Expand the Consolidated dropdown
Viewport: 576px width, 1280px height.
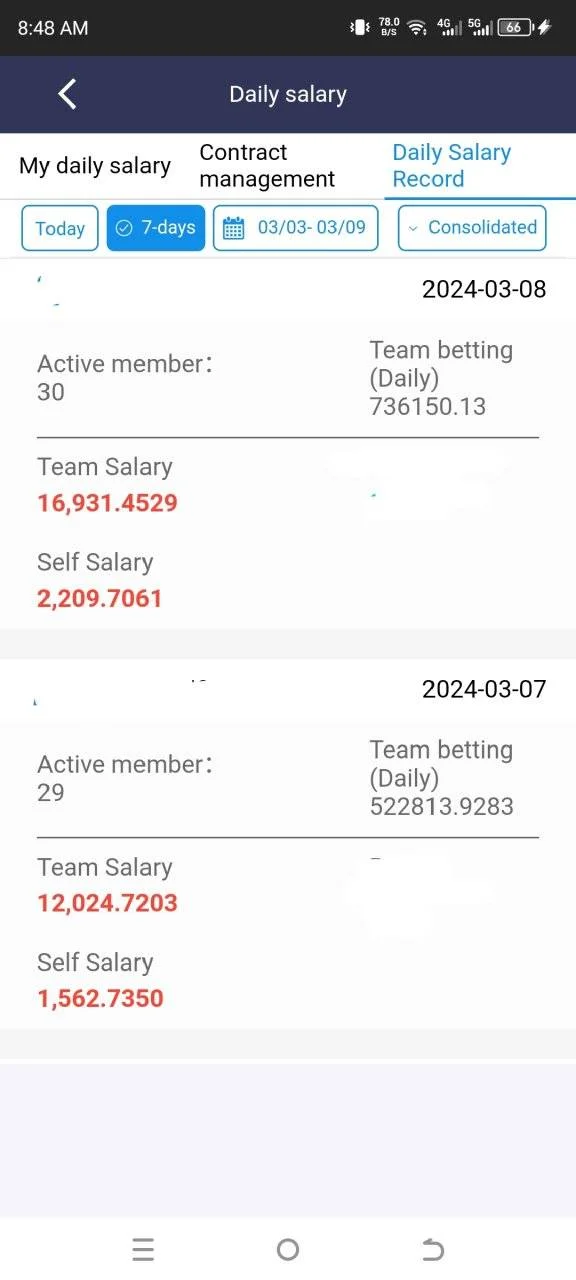coord(472,228)
